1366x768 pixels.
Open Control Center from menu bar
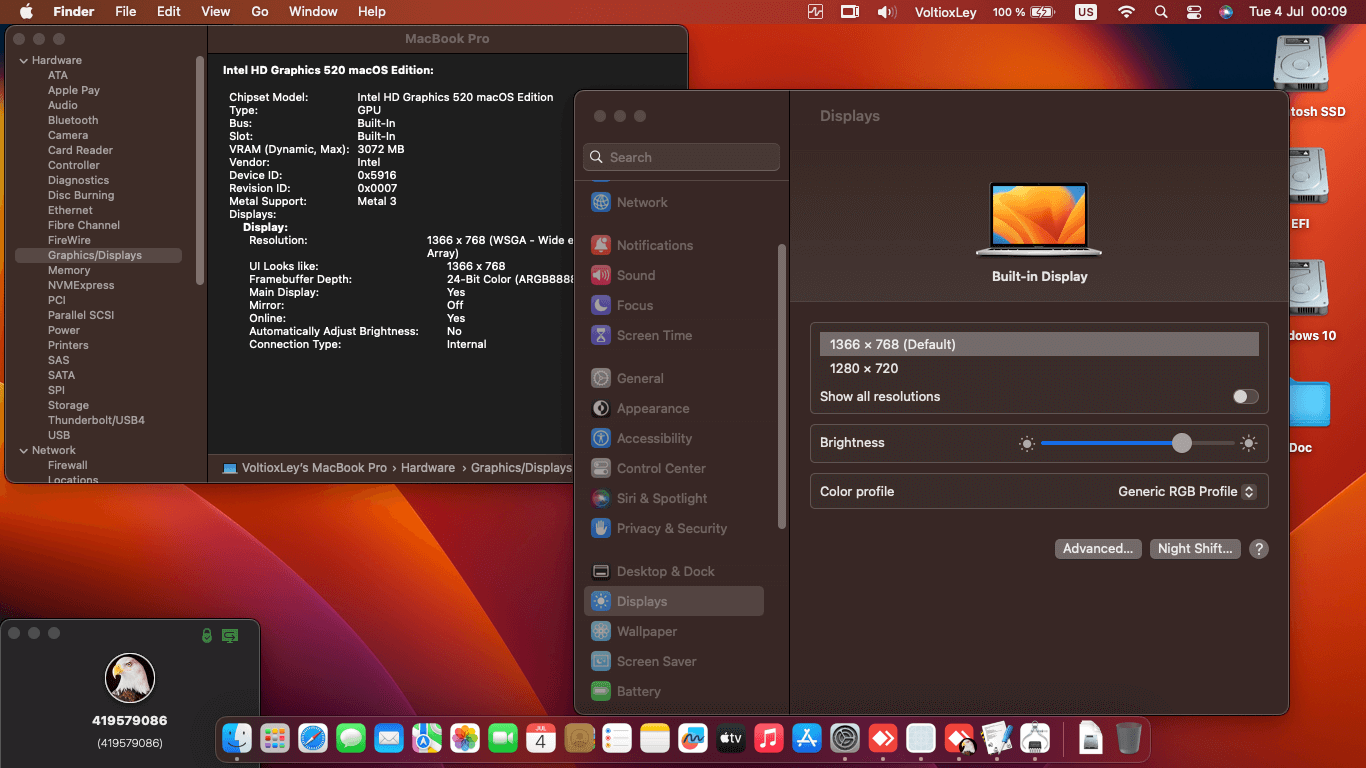tap(1194, 12)
